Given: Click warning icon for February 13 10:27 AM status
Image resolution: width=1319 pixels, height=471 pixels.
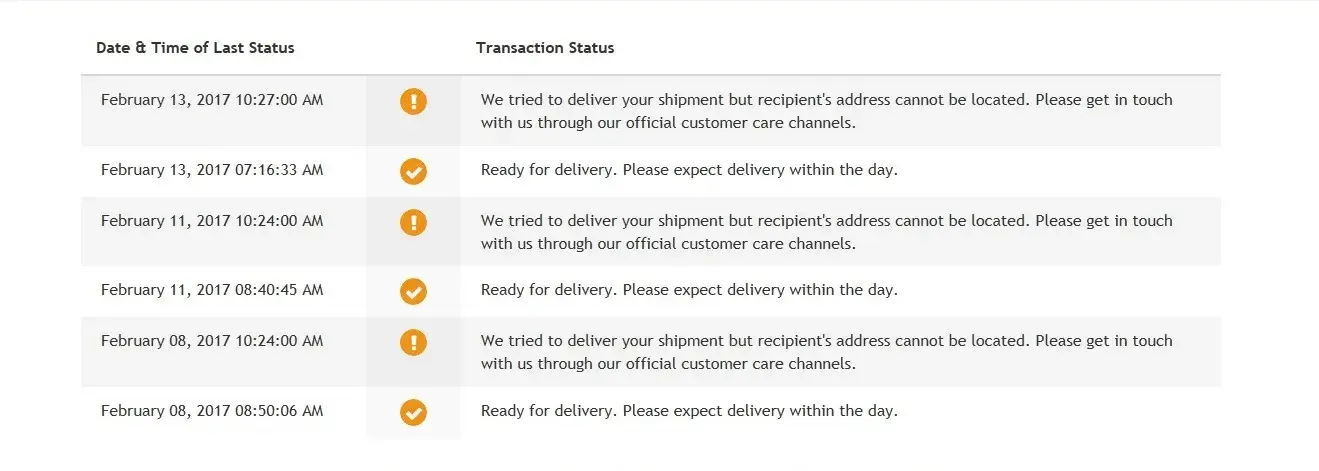Looking at the screenshot, I should (x=413, y=101).
